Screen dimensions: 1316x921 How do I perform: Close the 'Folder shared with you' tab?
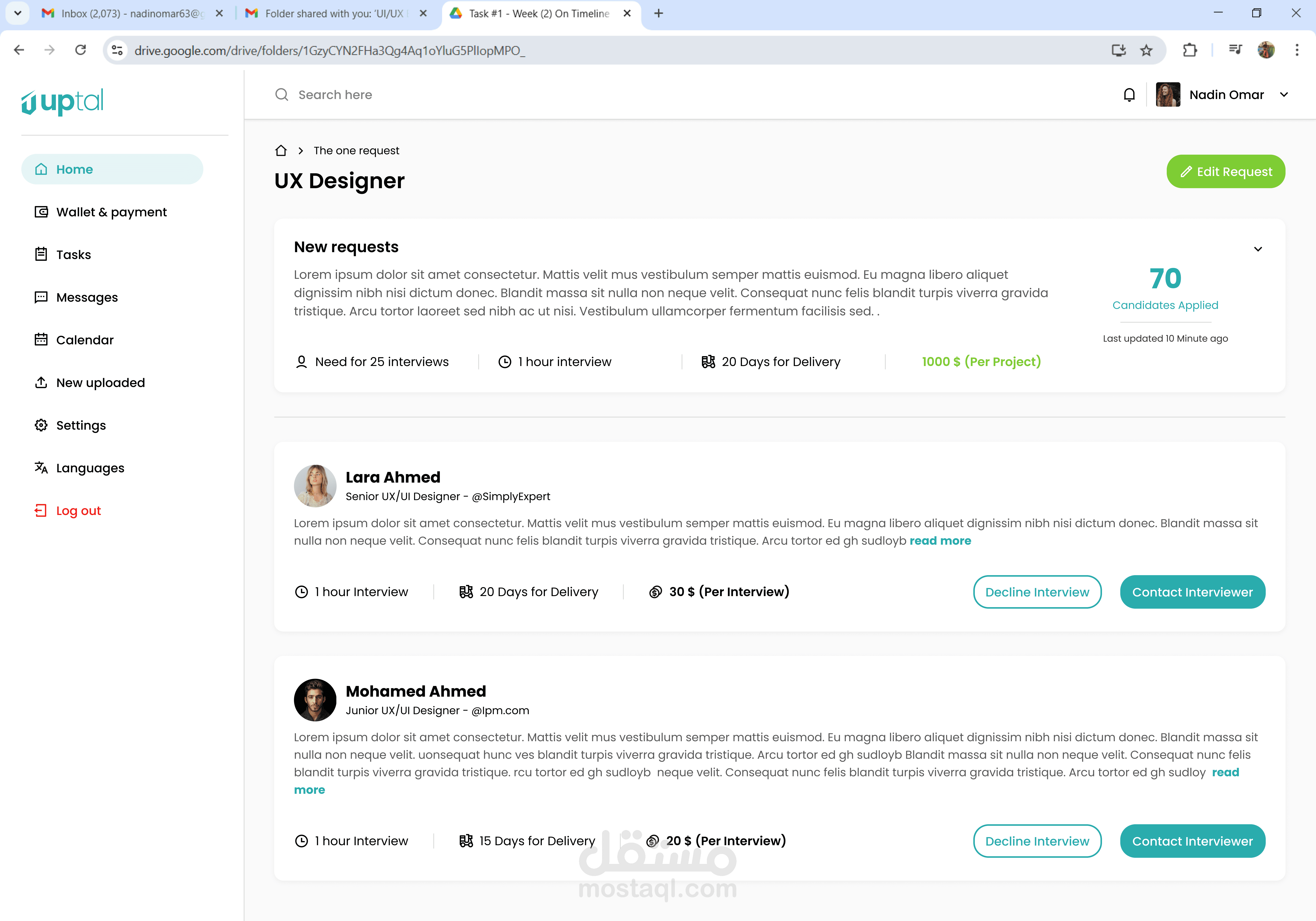(423, 13)
